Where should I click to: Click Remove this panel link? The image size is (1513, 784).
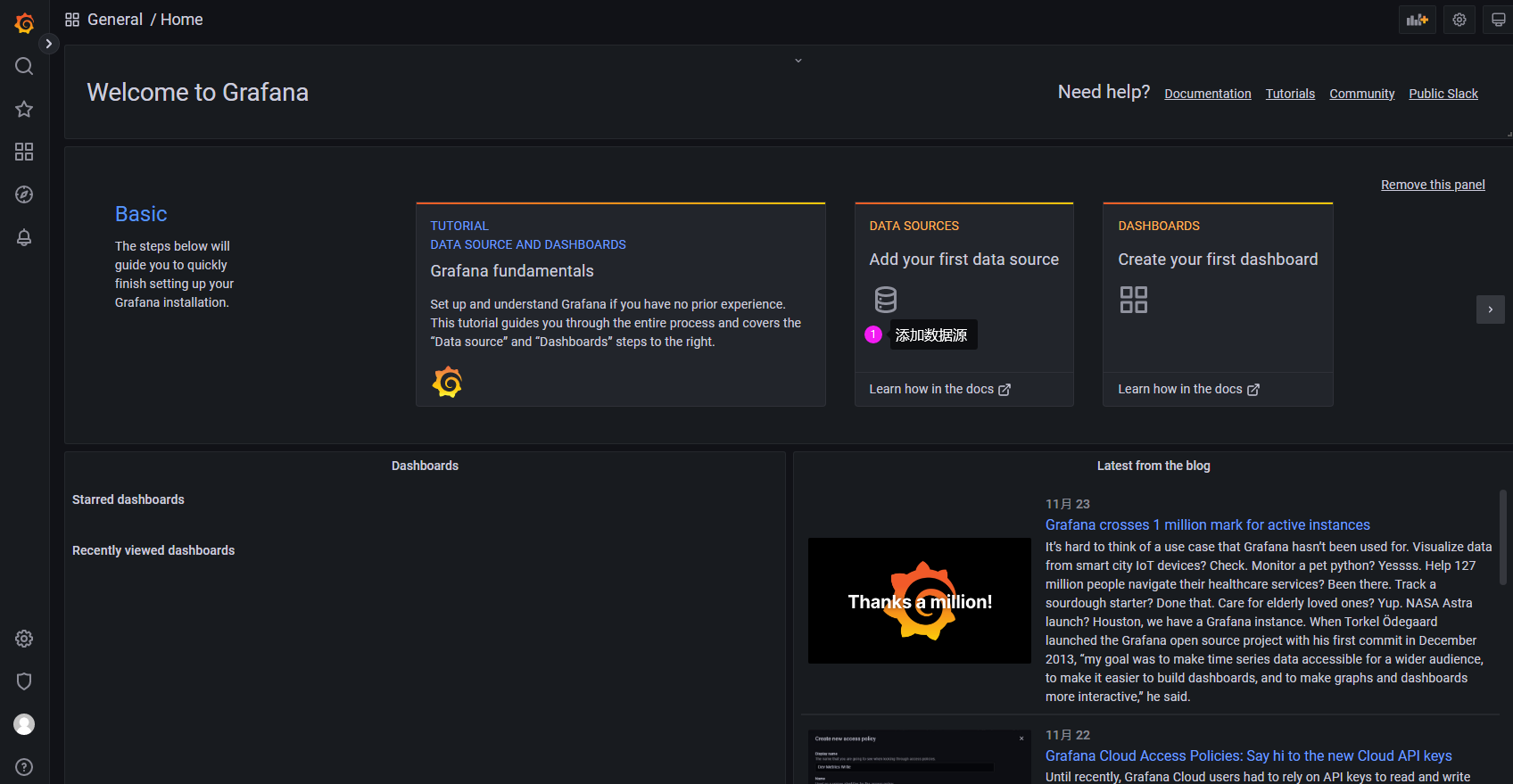tap(1433, 185)
